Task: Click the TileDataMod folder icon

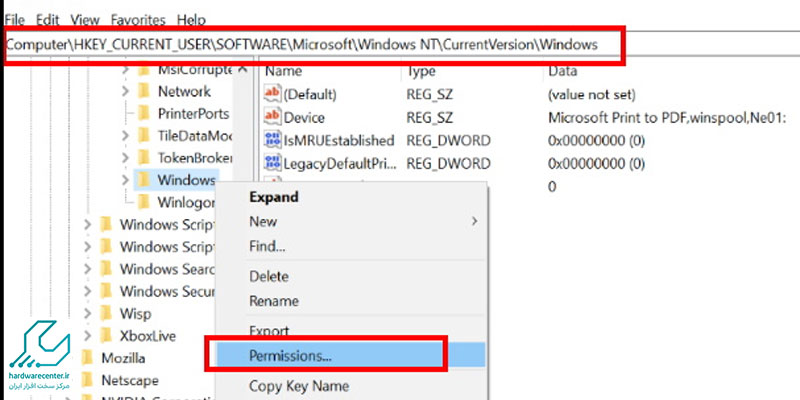Action: [144, 135]
